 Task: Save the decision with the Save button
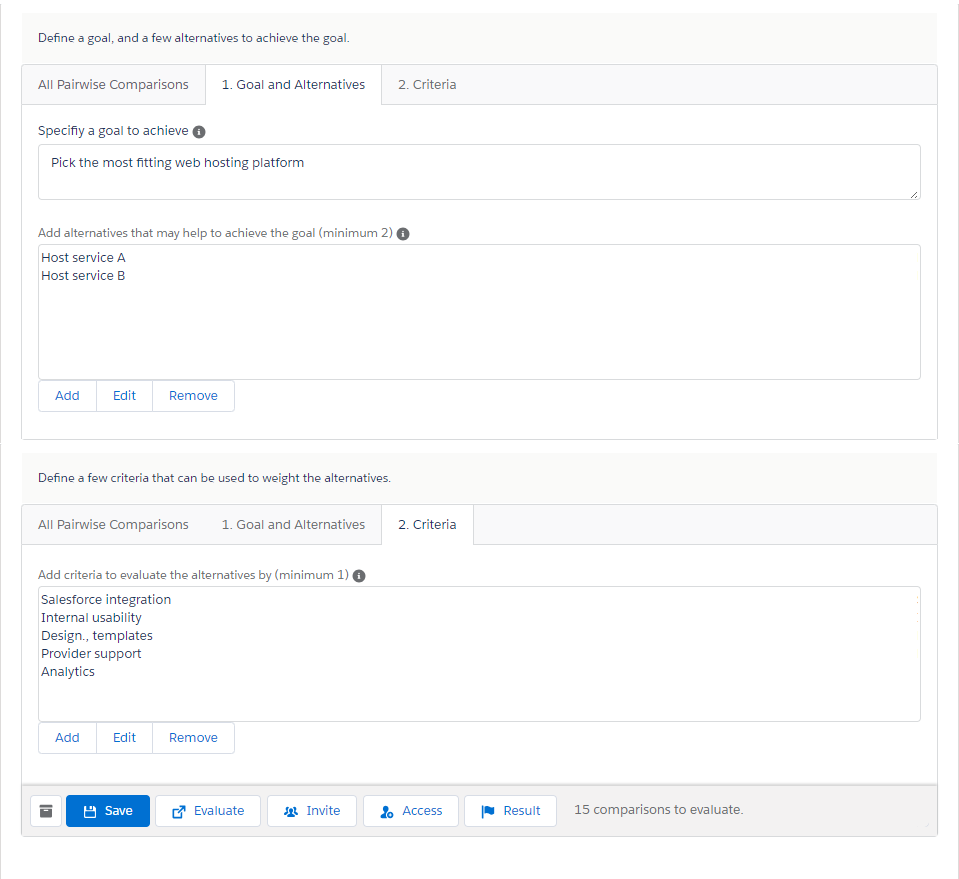pos(108,810)
